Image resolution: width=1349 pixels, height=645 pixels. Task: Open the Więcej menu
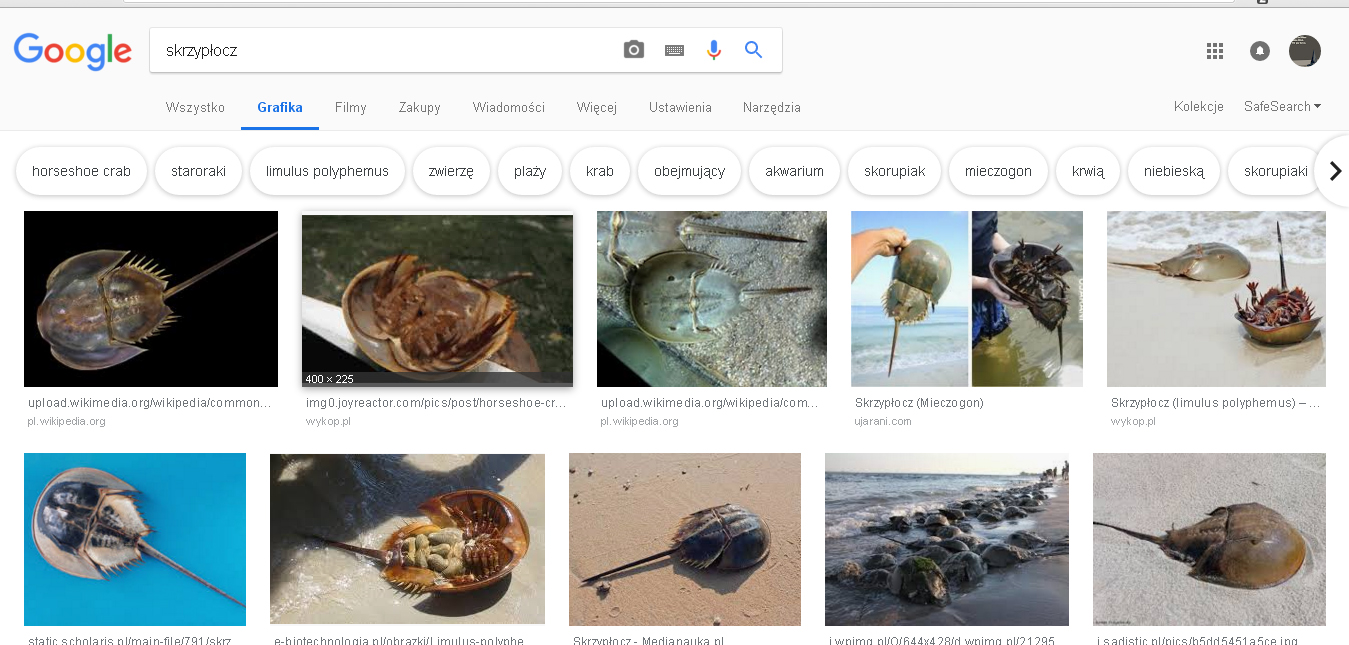point(596,108)
